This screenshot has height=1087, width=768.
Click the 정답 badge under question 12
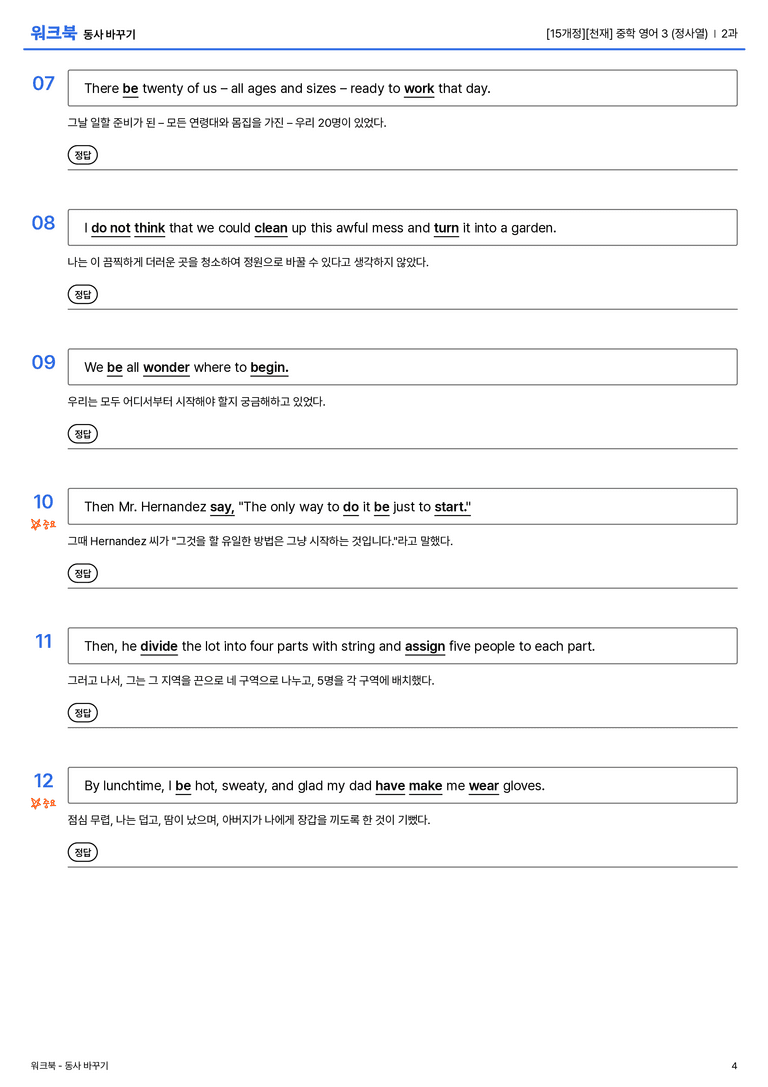tap(82, 852)
